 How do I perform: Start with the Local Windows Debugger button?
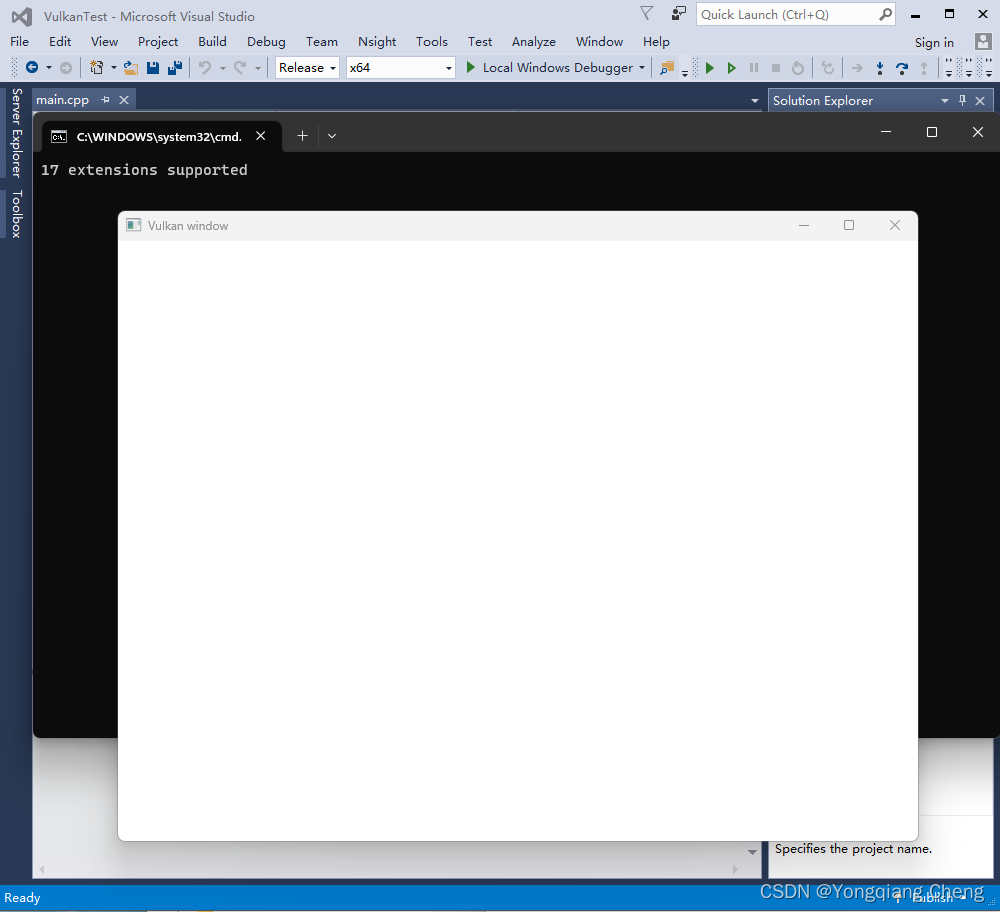[550, 68]
